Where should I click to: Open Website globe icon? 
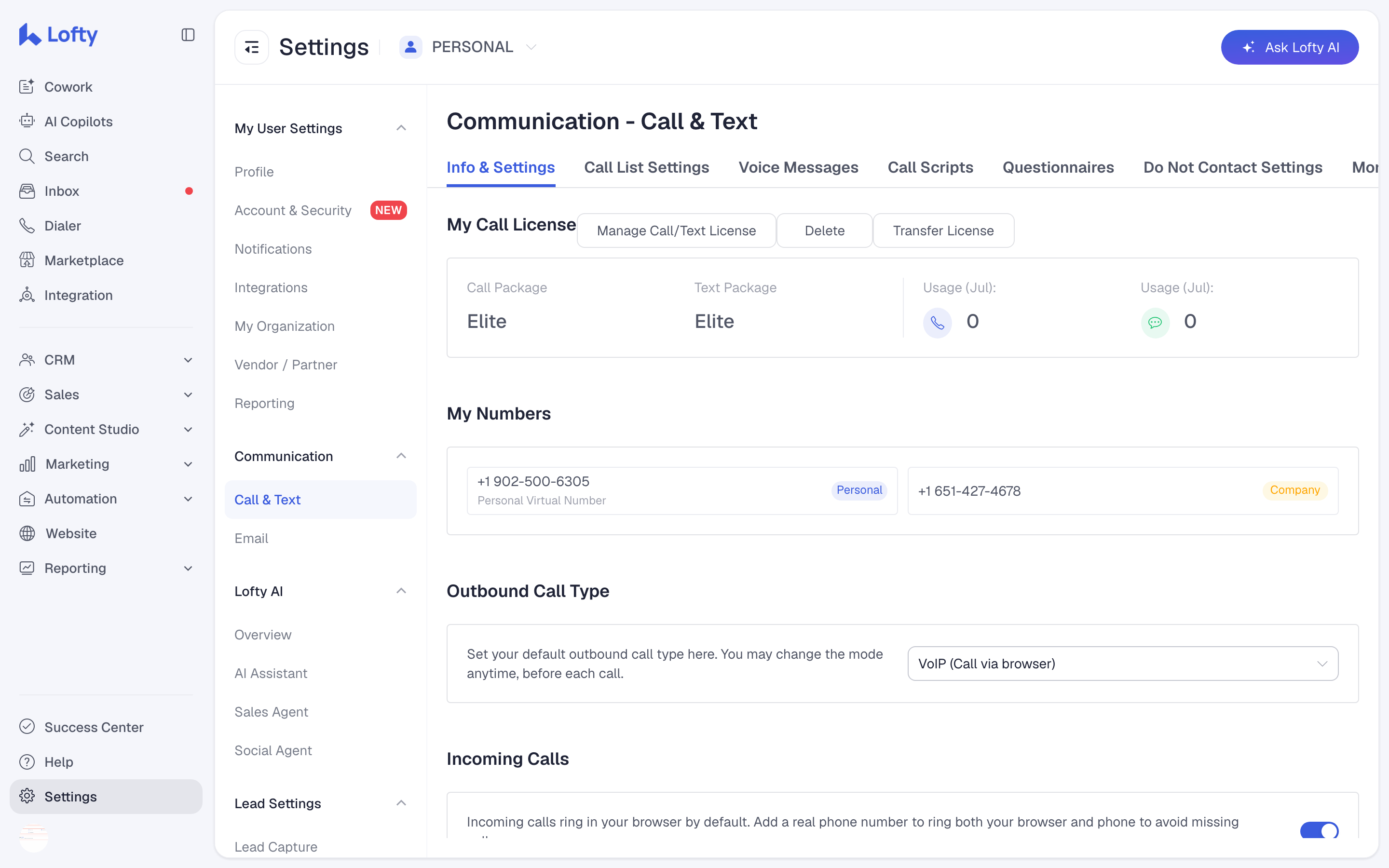coord(27,533)
